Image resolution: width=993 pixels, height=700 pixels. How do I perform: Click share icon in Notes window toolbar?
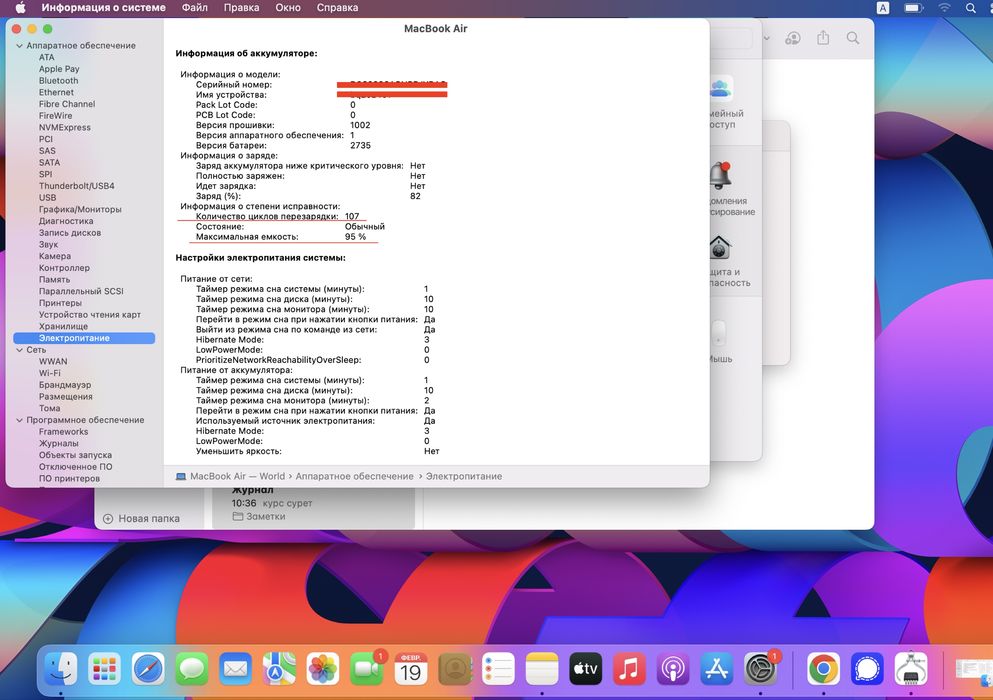tap(823, 38)
